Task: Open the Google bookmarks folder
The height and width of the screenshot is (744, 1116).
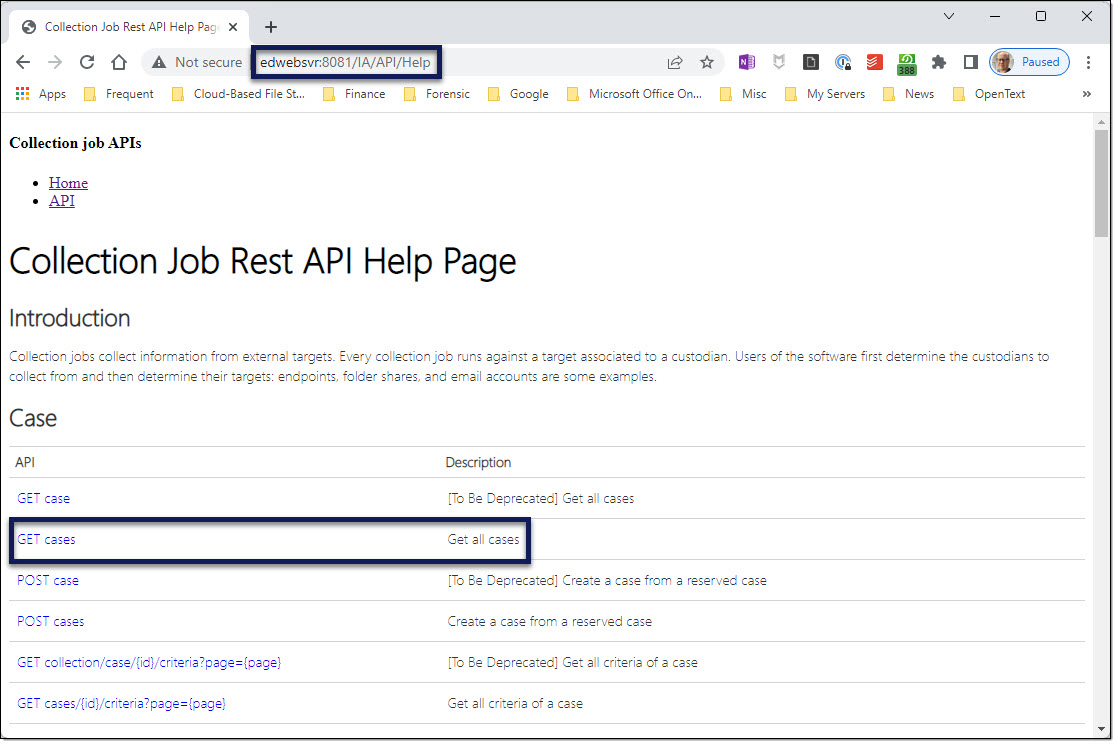Action: (x=518, y=94)
